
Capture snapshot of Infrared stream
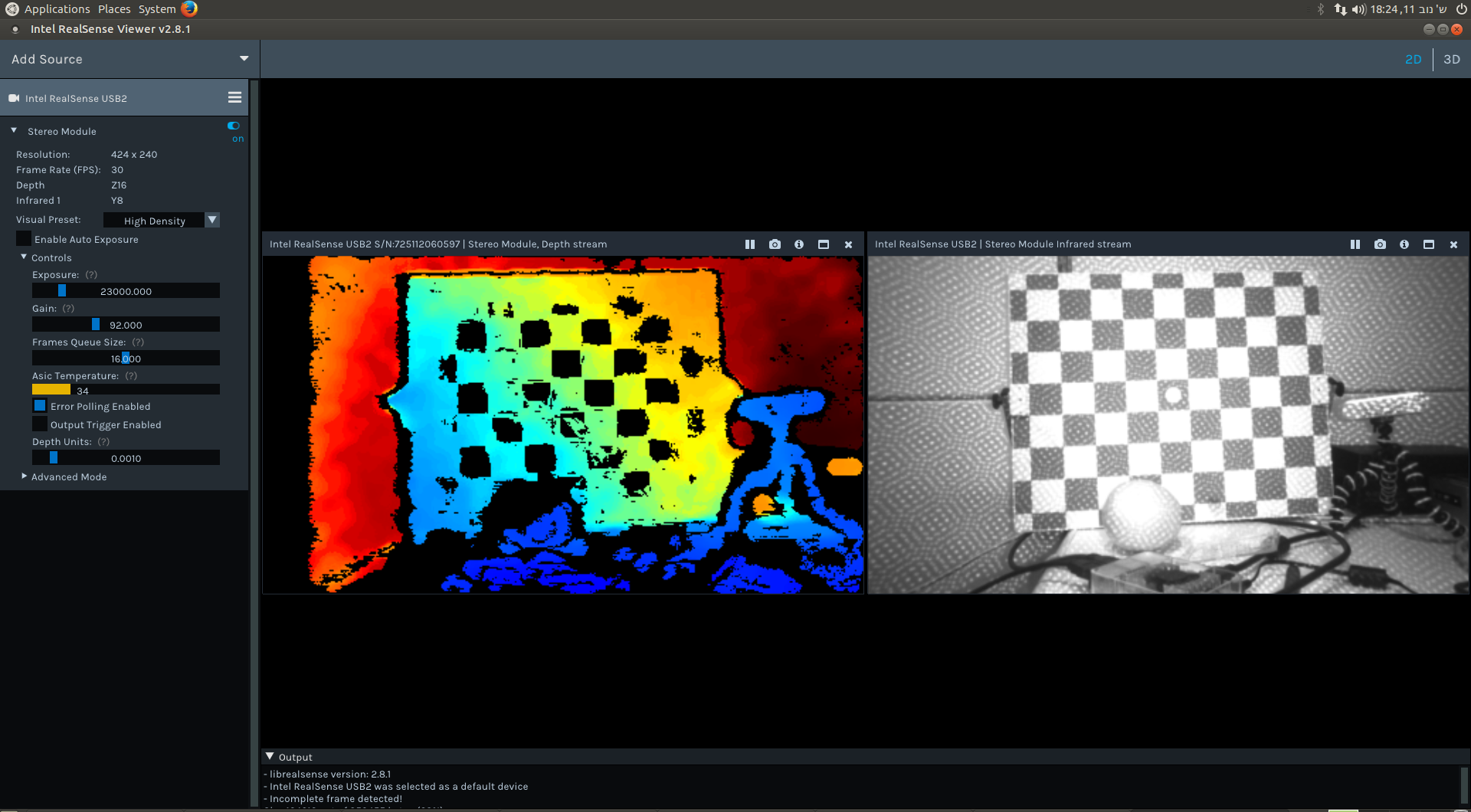pyautogui.click(x=1380, y=244)
